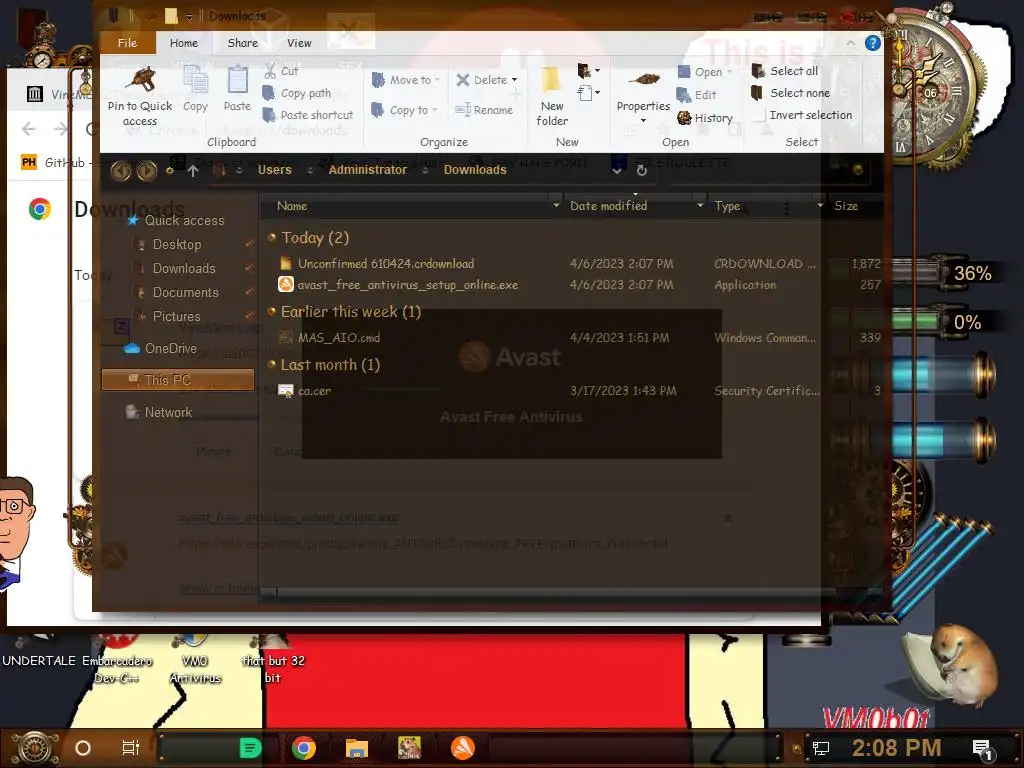
Task: Sort by Name column header
Action: click(292, 206)
